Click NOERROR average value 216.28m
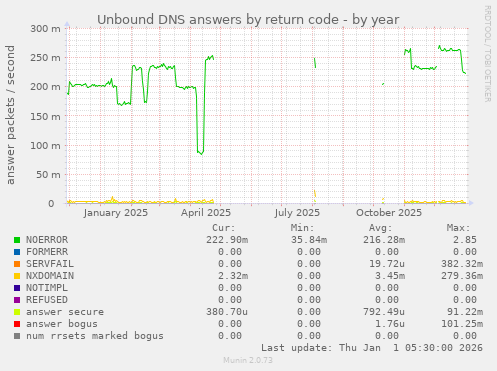The height and width of the screenshot is (371, 497). coord(384,240)
